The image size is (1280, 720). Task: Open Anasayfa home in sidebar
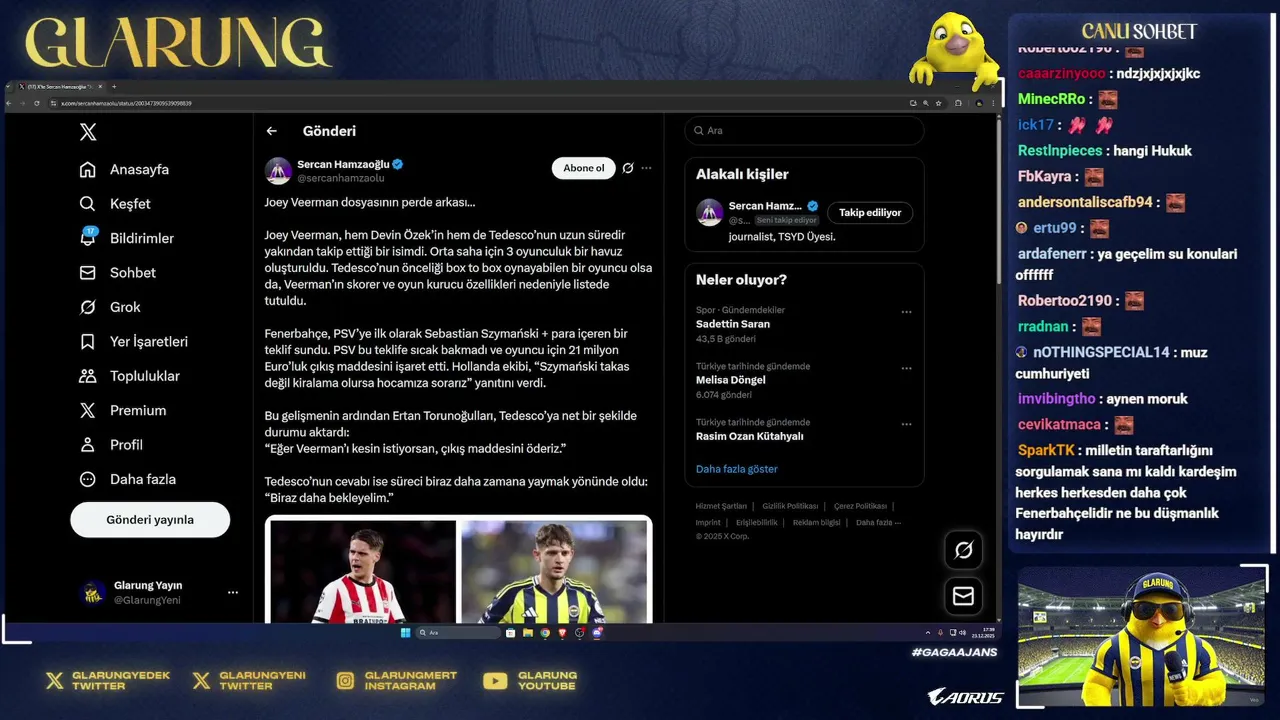click(125, 170)
